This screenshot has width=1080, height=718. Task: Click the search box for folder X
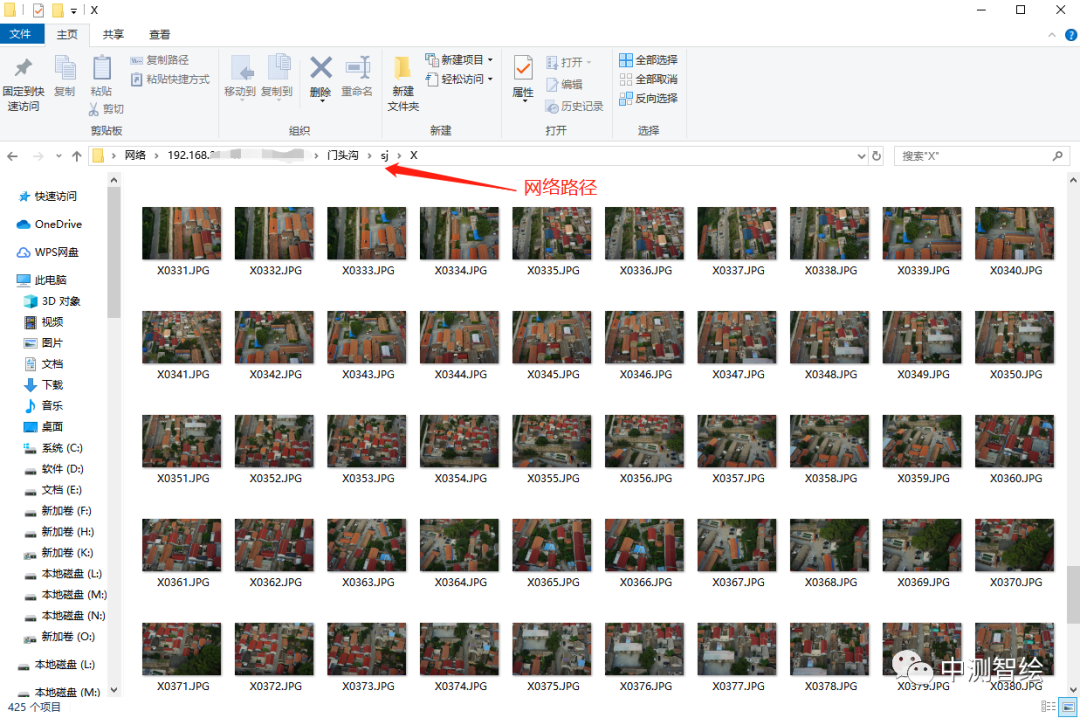(981, 156)
